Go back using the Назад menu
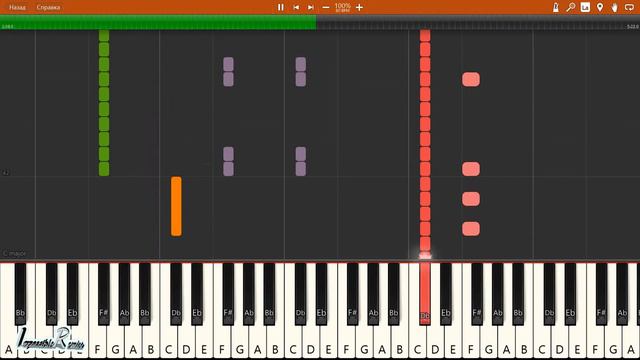 click(x=17, y=7)
